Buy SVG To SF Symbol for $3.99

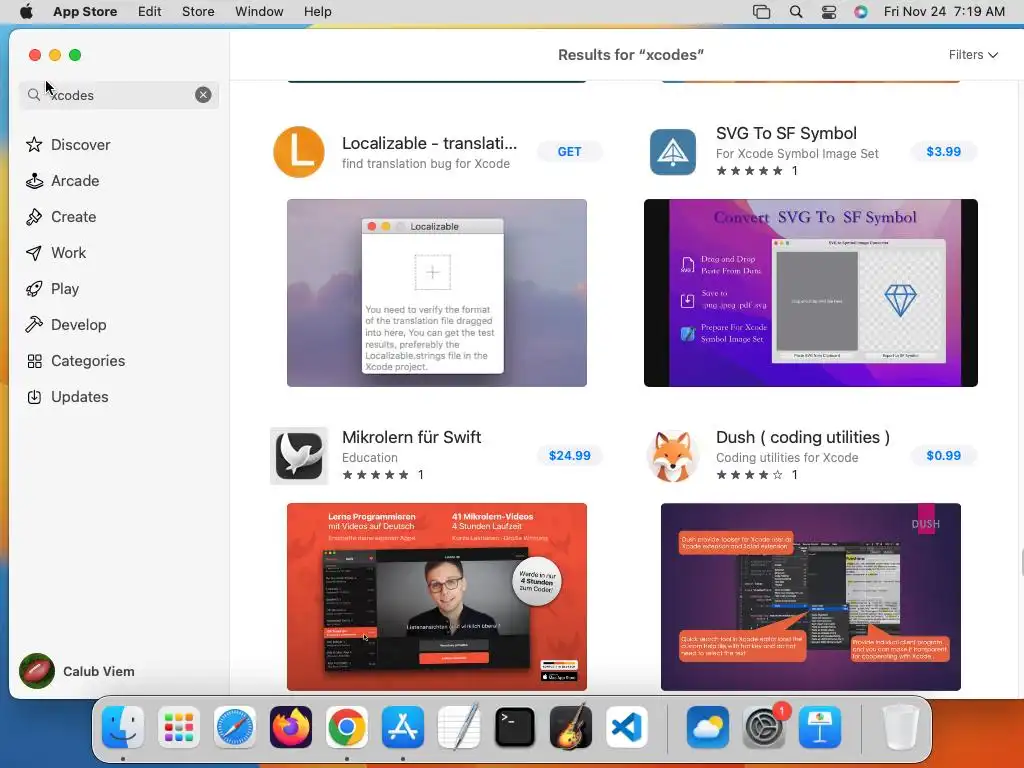[944, 152]
